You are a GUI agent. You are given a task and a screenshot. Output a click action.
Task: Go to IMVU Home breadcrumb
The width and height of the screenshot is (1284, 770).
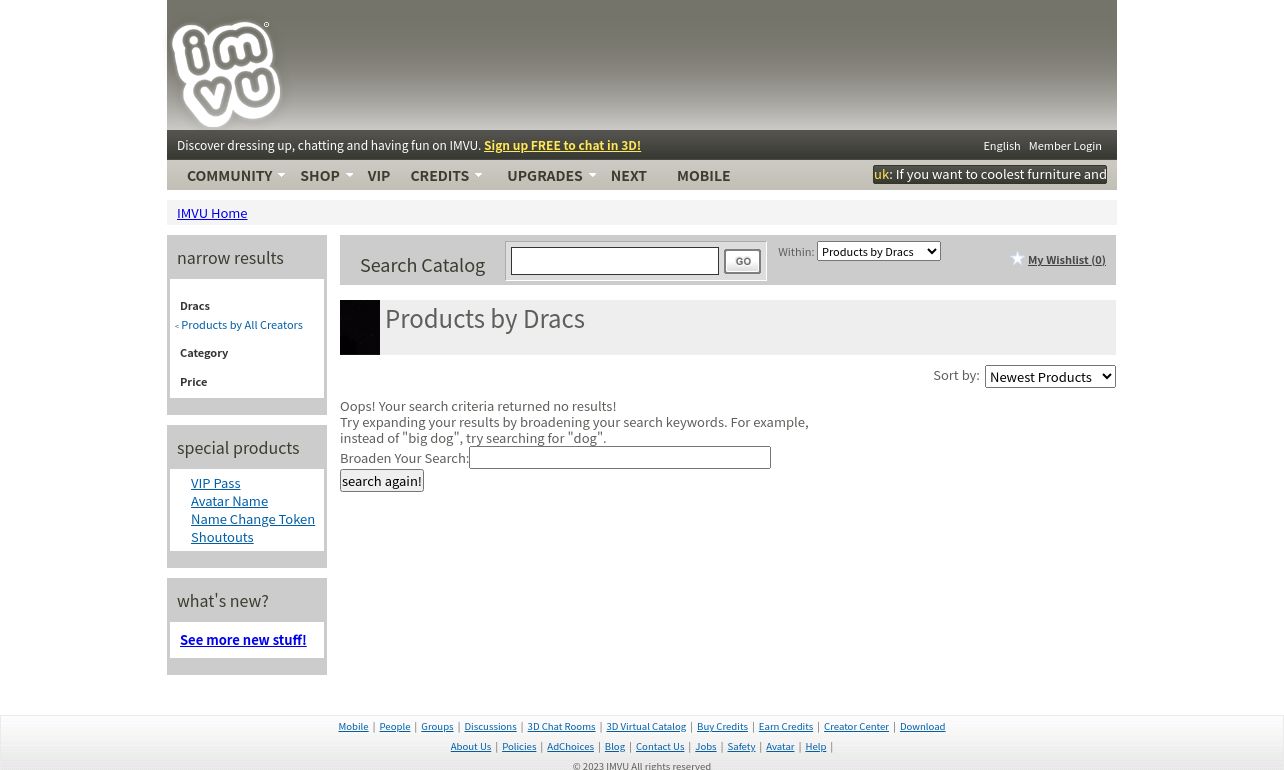tap(212, 213)
